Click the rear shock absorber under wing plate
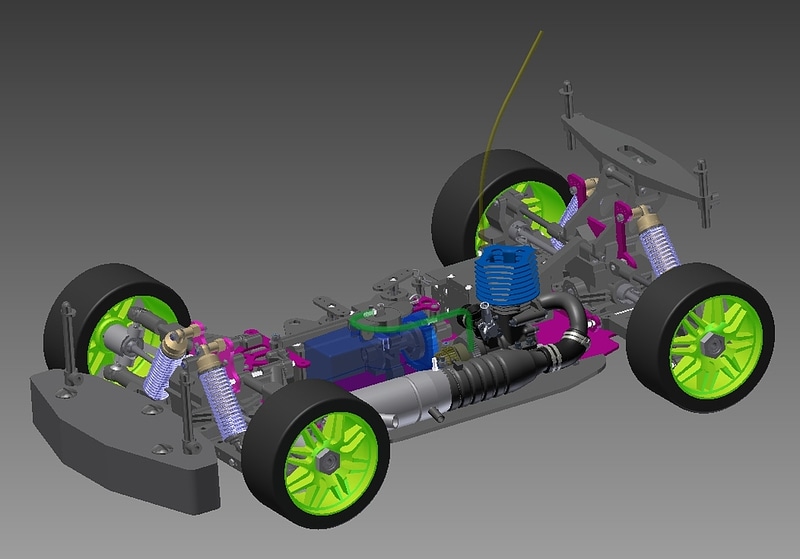The height and width of the screenshot is (559, 800). coord(659,244)
